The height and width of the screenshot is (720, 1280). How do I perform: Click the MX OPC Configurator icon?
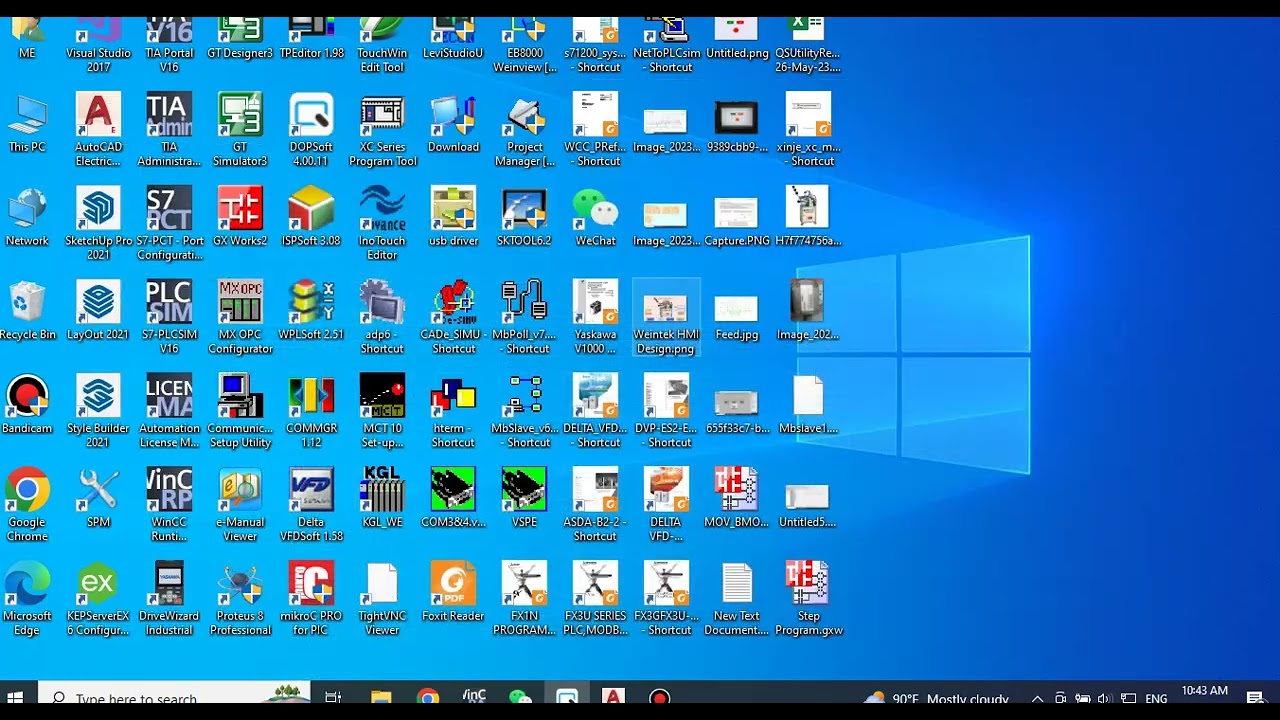pyautogui.click(x=240, y=318)
